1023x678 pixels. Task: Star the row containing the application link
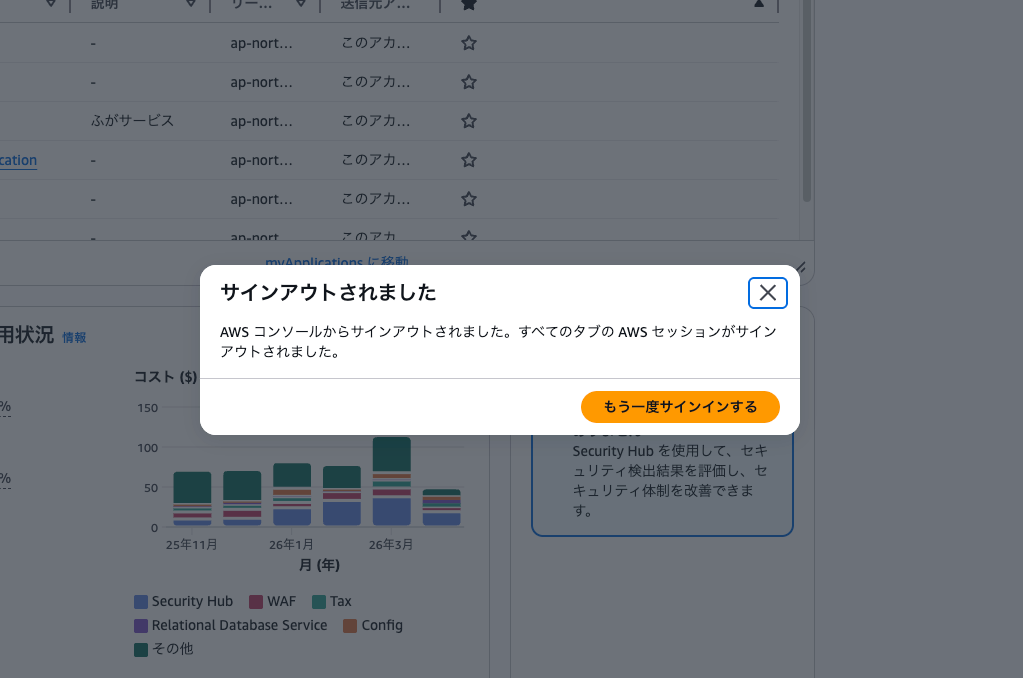point(468,160)
